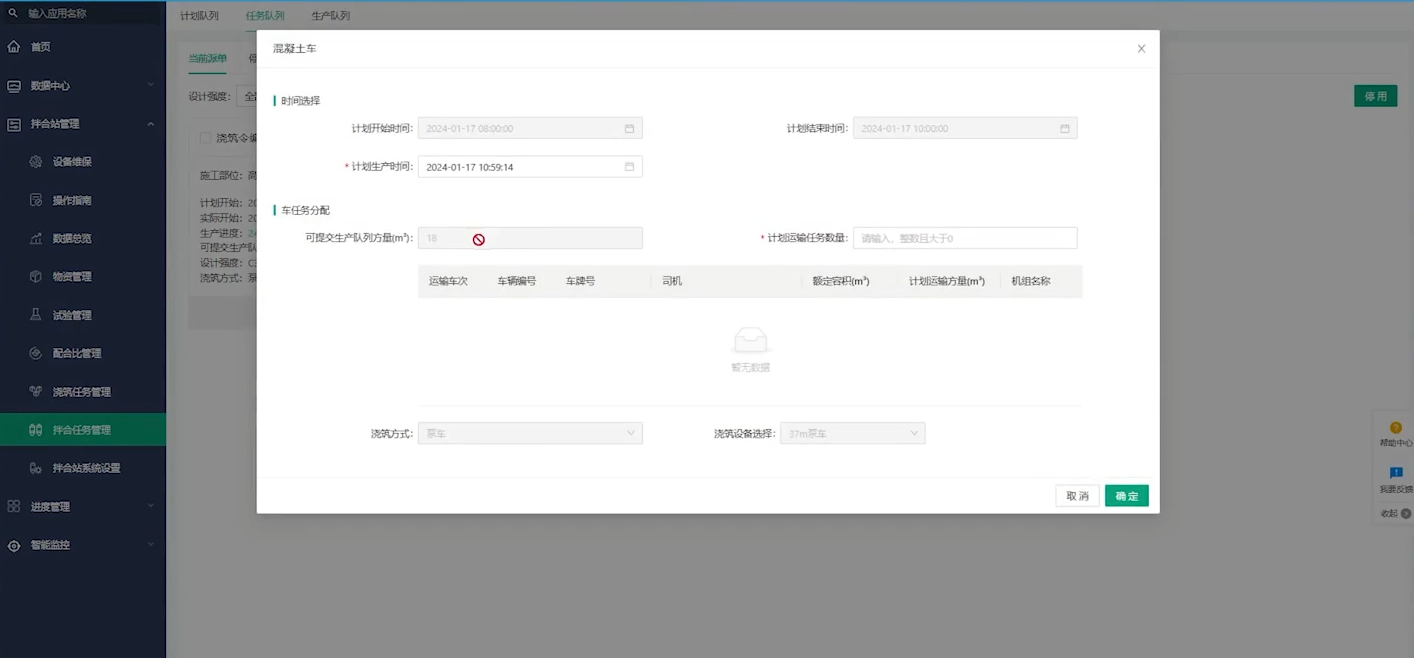Select the 当前派单 sub-tab
This screenshot has width=1414, height=658.
click(208, 58)
